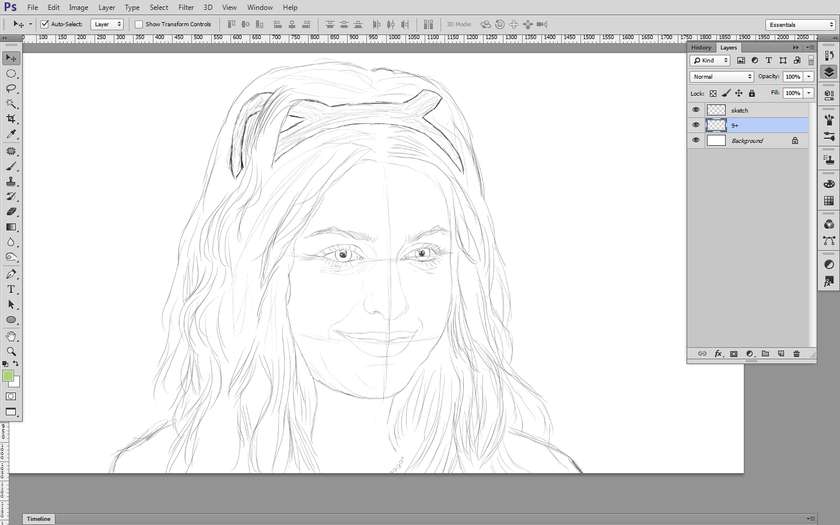Select the Lasso tool
This screenshot has height=525, width=840.
tap(11, 89)
